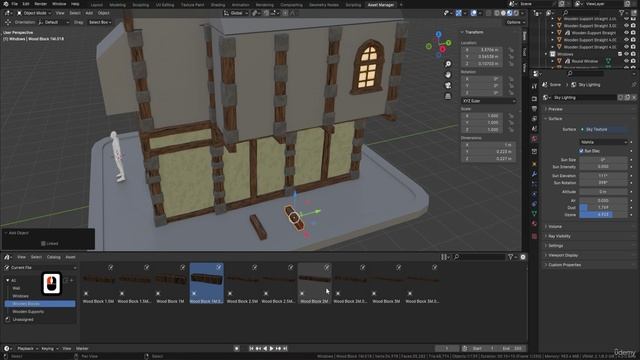Click the Options button in viewport header
The height and width of the screenshot is (360, 640).
(x=515, y=22)
